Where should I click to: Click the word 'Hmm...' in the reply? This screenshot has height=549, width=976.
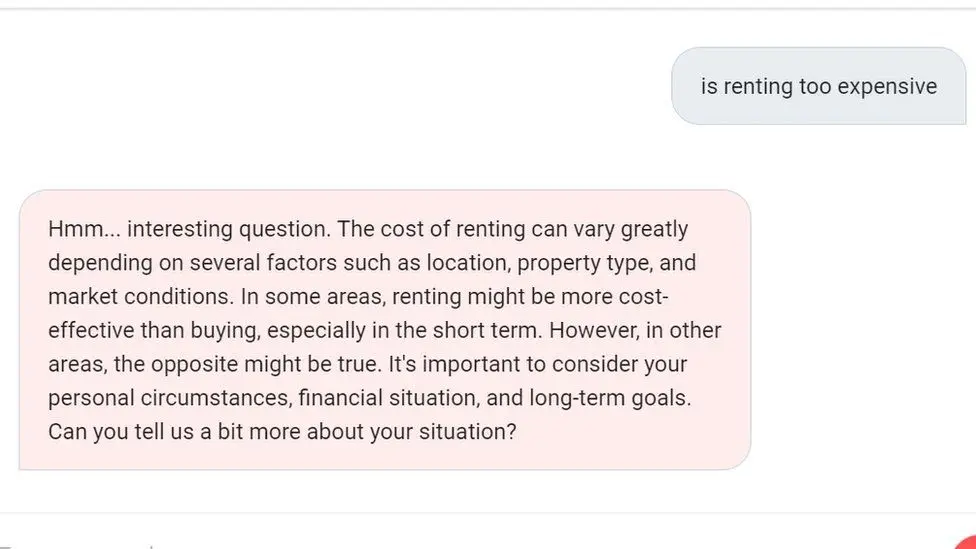coord(84,229)
